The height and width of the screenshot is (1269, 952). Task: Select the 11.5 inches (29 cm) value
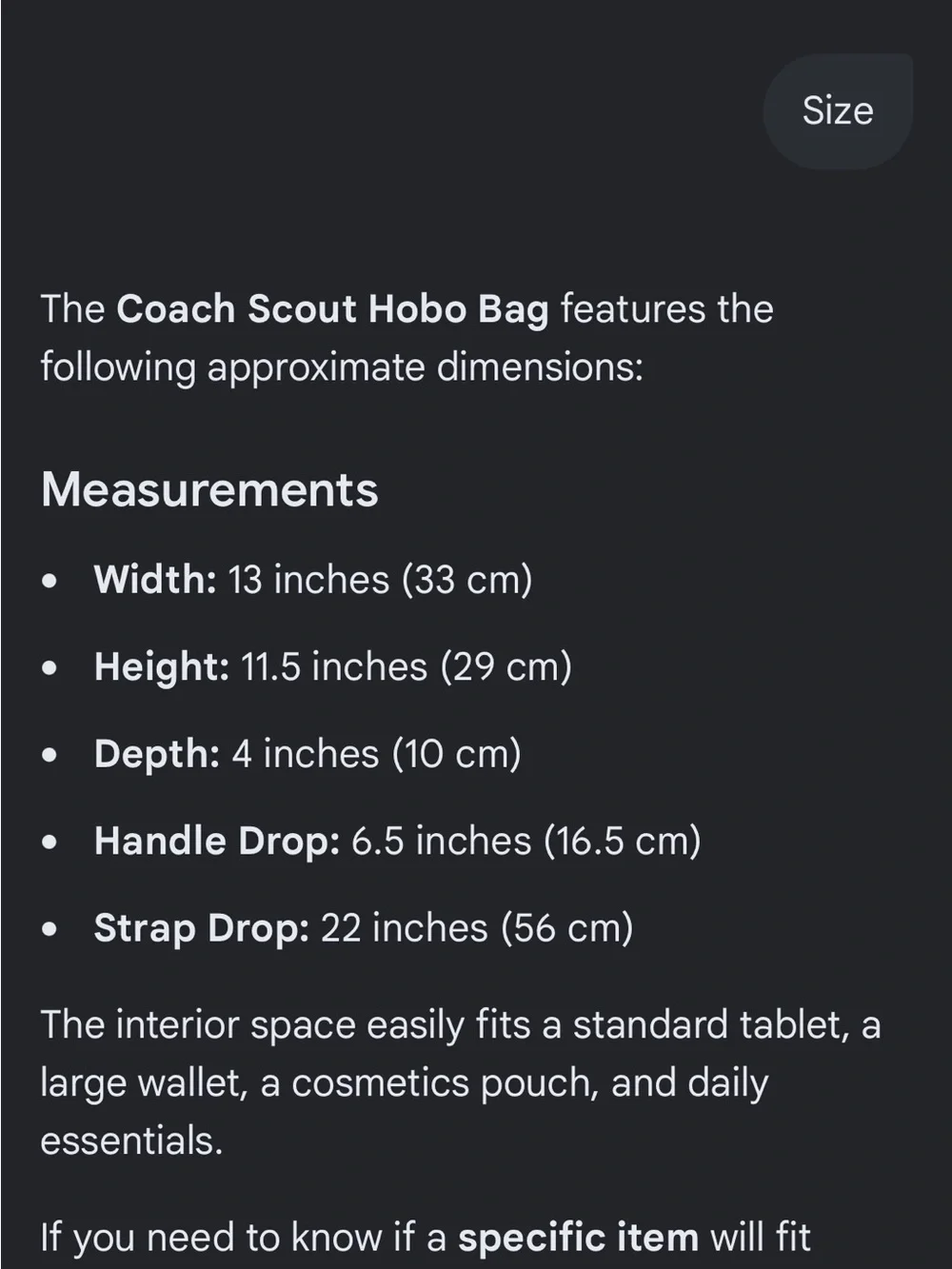[406, 666]
